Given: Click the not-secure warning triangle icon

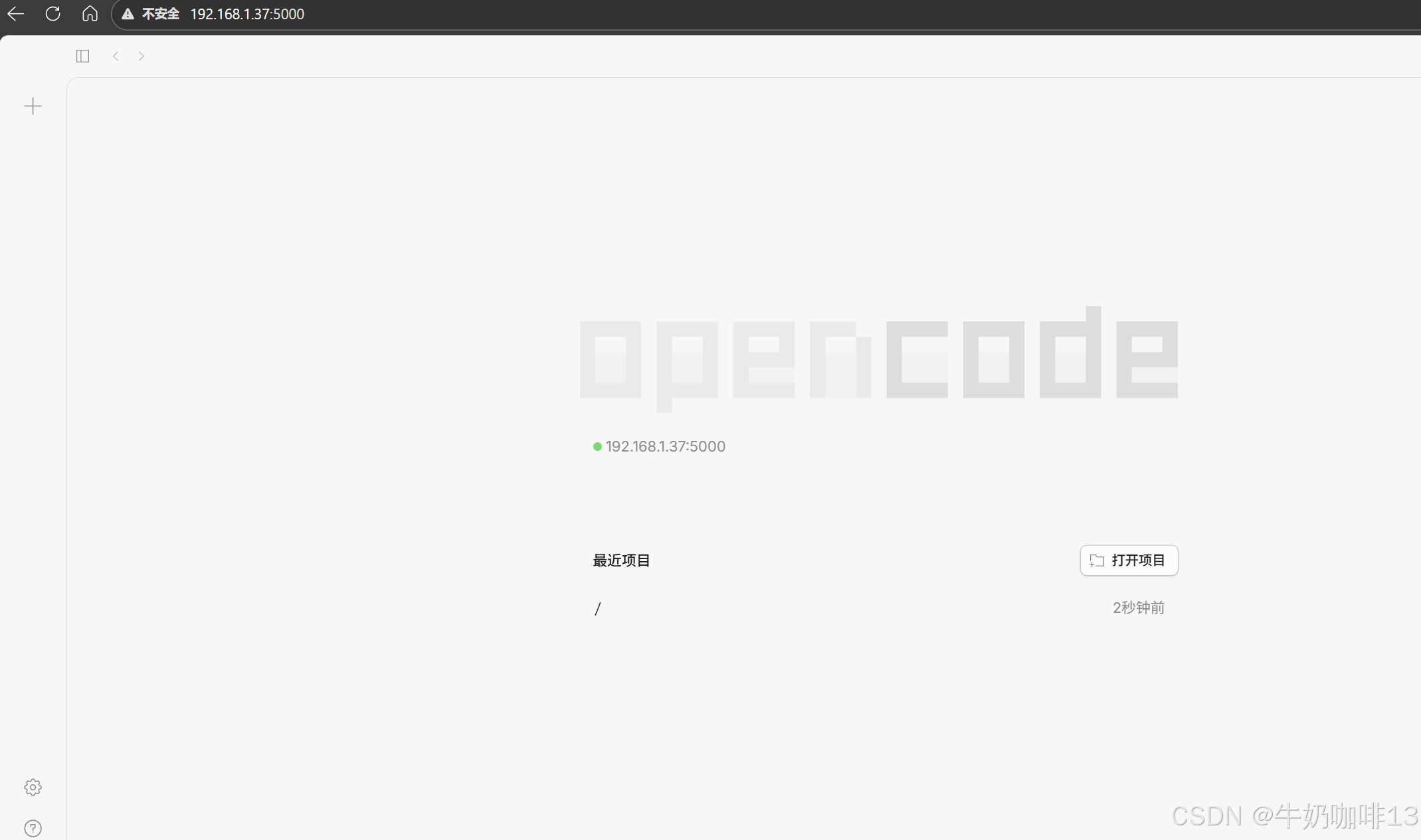Looking at the screenshot, I should tap(128, 14).
